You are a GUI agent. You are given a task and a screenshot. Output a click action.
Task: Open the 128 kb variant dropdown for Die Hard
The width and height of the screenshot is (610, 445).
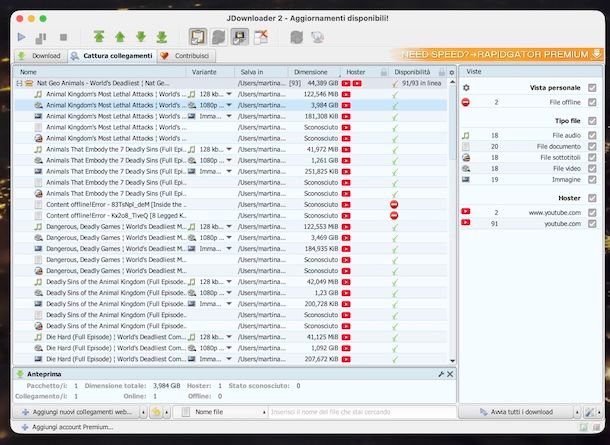[229, 337]
